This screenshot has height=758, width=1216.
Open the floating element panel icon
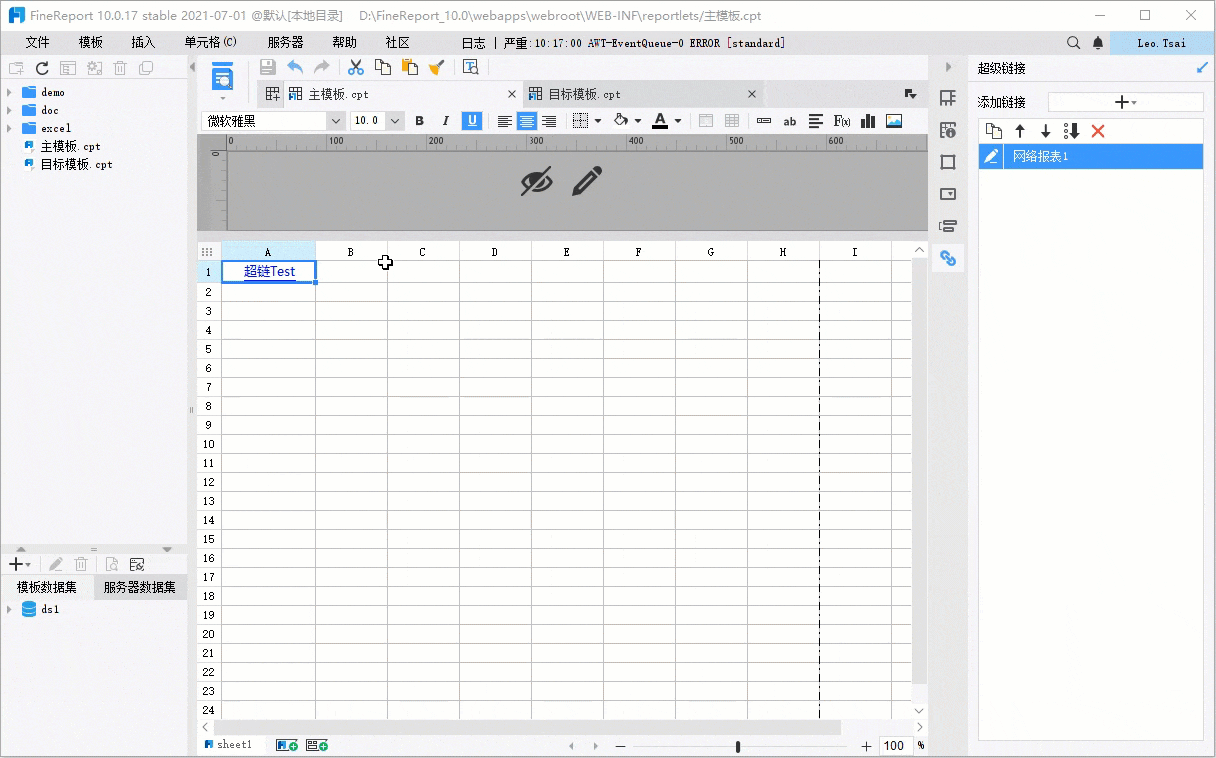click(948, 162)
